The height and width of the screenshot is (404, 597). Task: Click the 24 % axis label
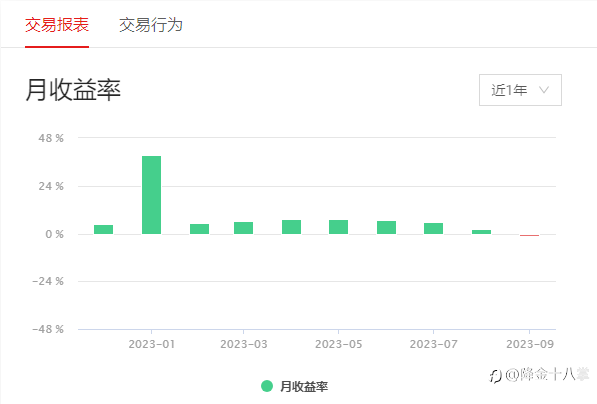(x=51, y=186)
